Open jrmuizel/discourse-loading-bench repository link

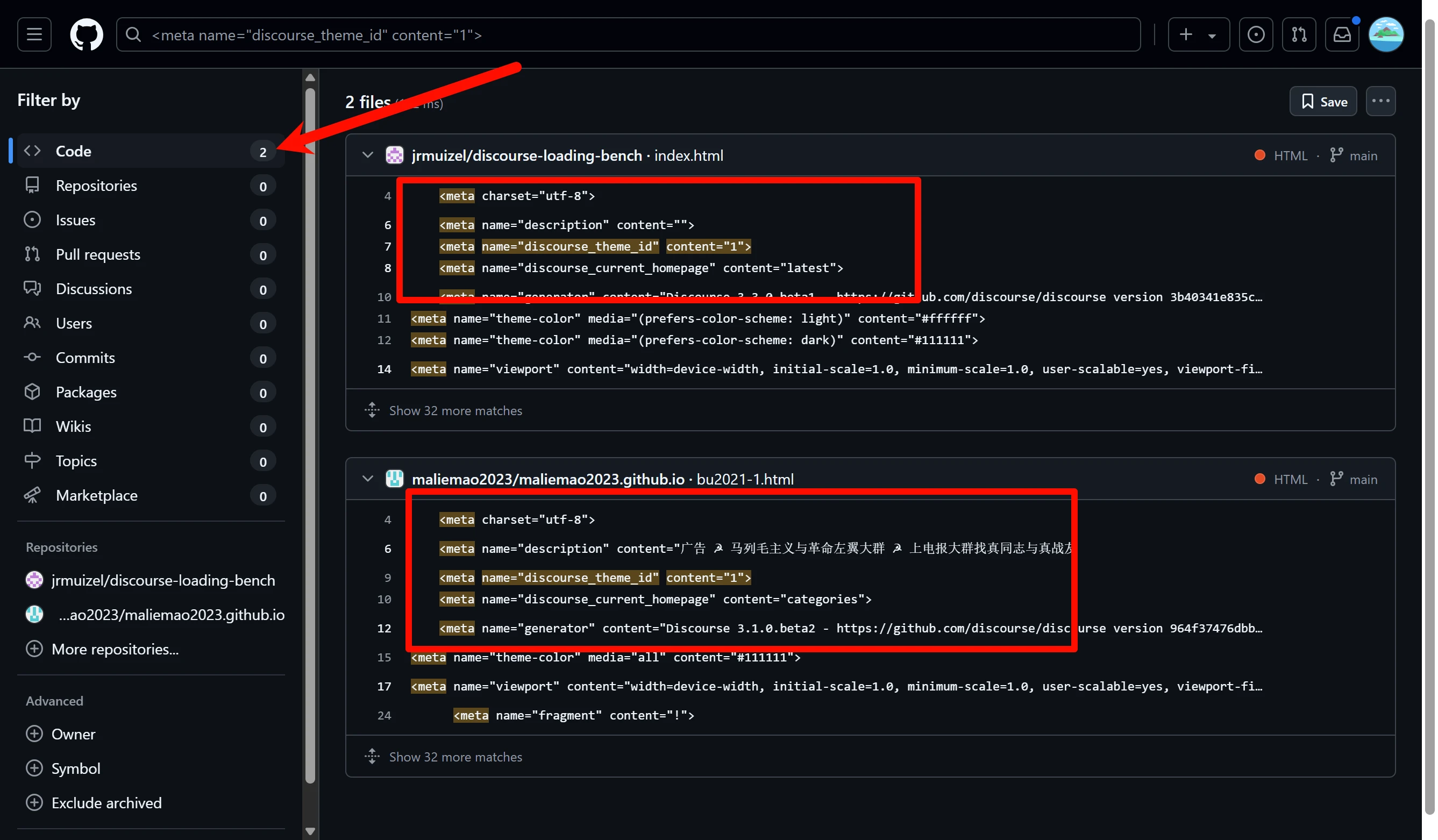click(526, 155)
